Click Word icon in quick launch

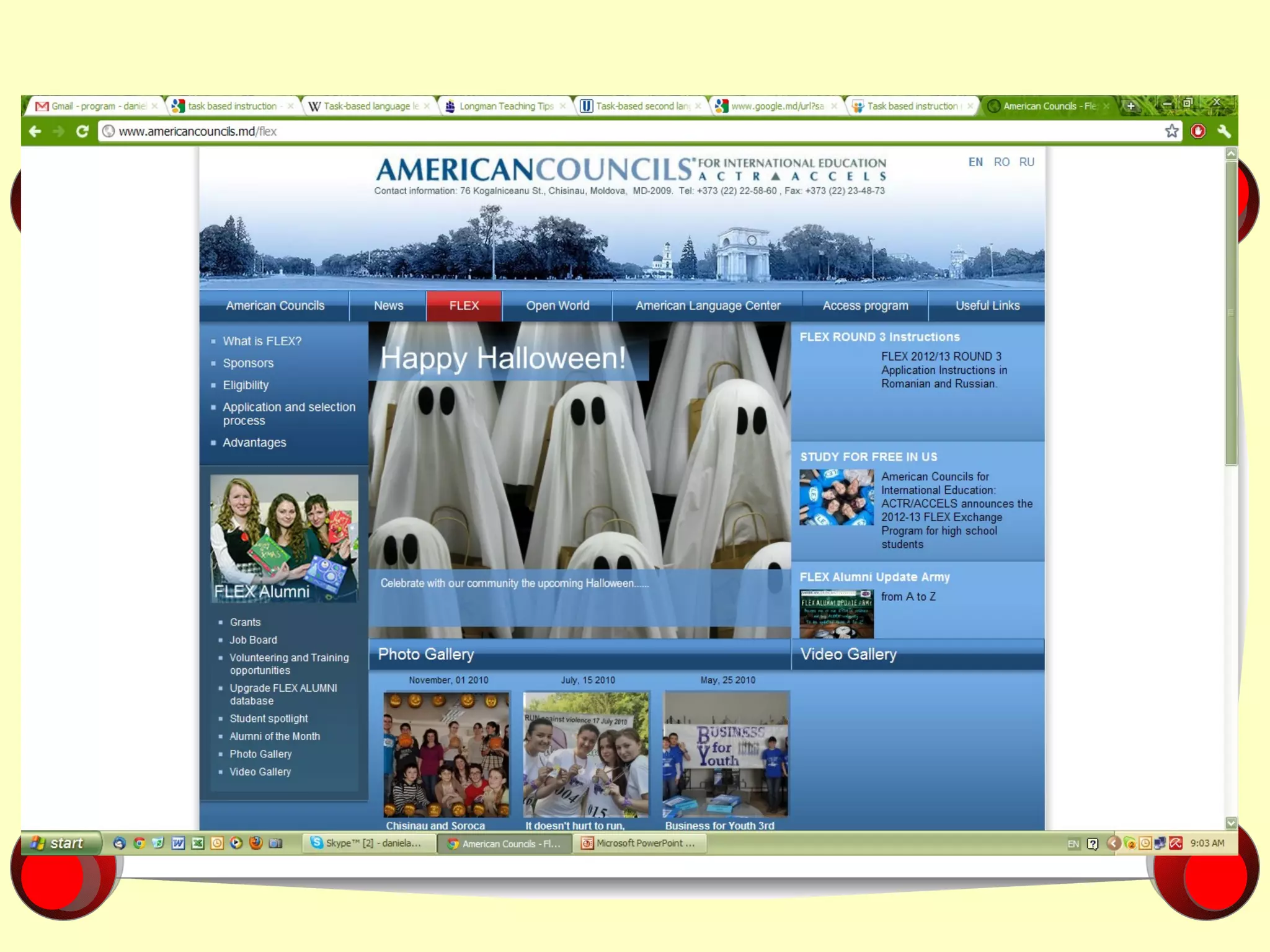pos(178,843)
